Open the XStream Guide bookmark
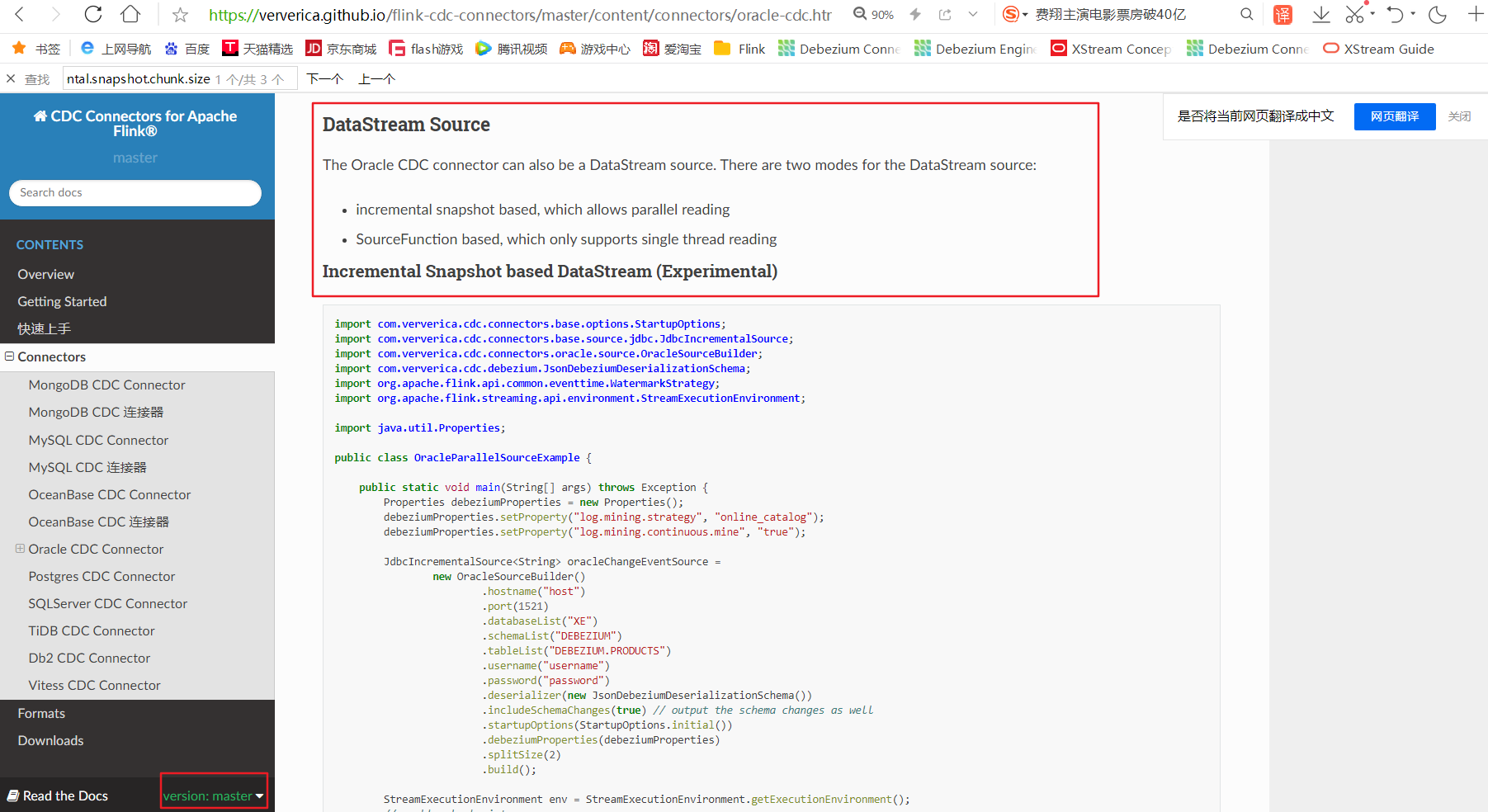 tap(1378, 49)
